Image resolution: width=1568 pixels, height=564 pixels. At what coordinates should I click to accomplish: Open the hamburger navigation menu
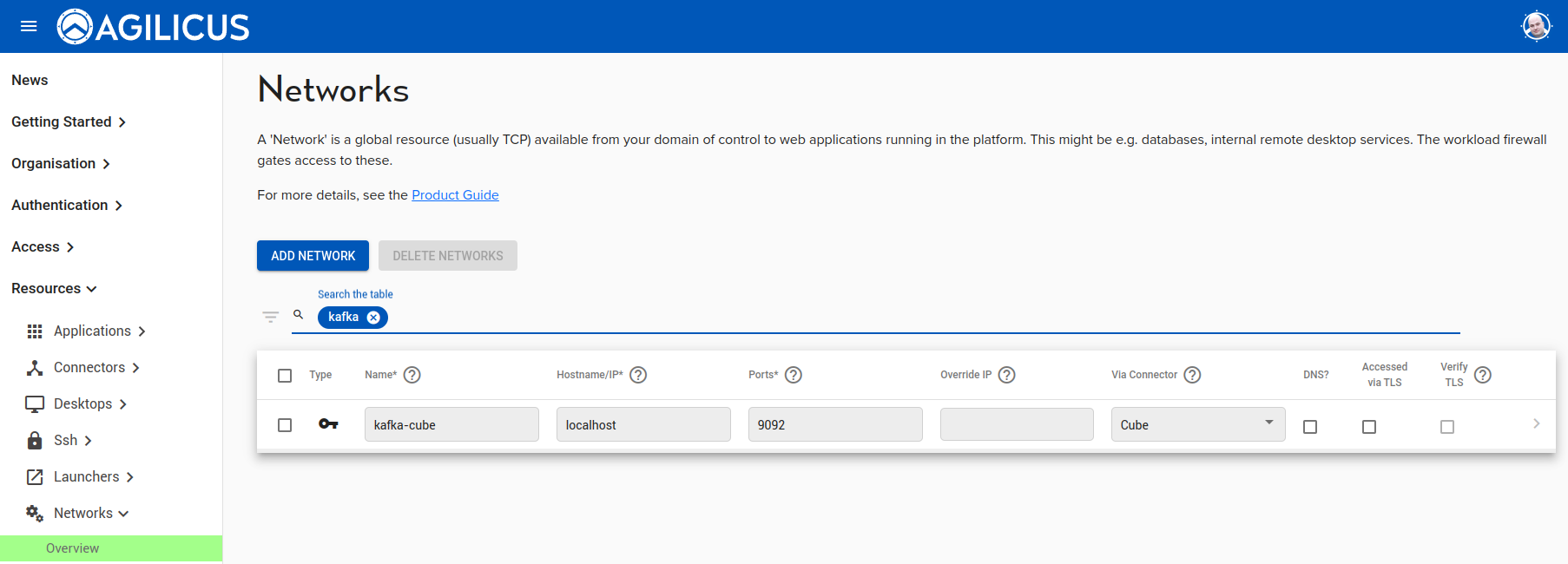point(29,26)
